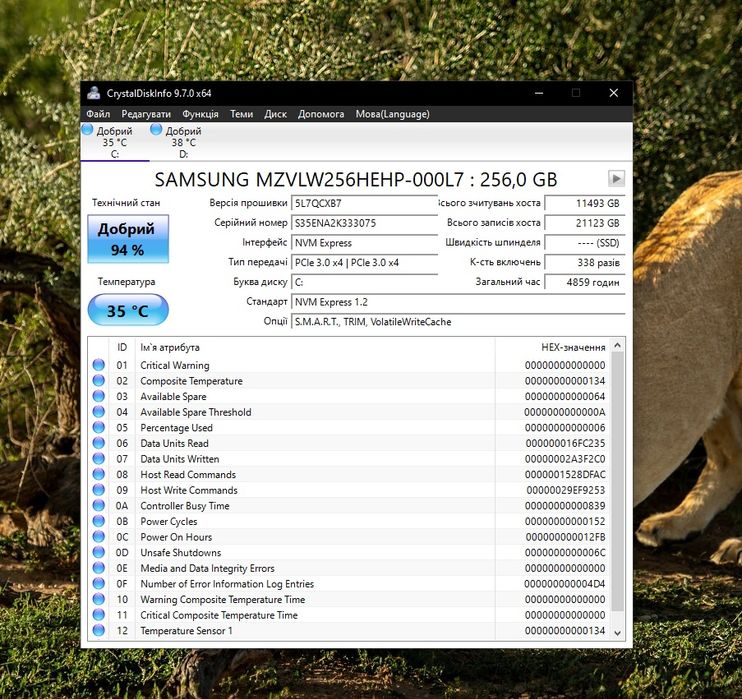The width and height of the screenshot is (742, 699).
Task: Click the drive letter field C:
Action: pos(364,282)
